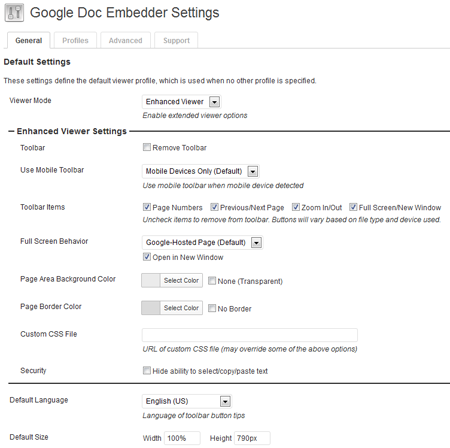Open the Full Screen Behavior dropdown
The height and width of the screenshot is (448, 450).
pos(256,242)
